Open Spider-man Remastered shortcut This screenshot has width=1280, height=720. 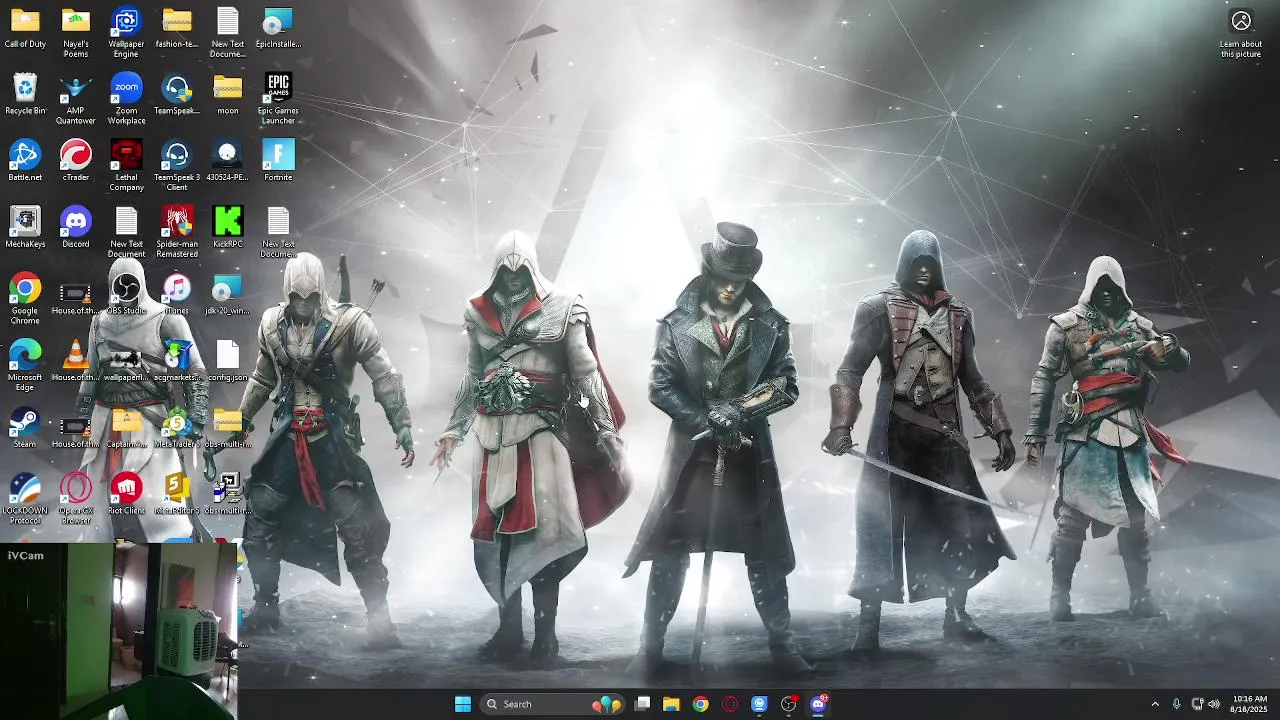(x=177, y=233)
